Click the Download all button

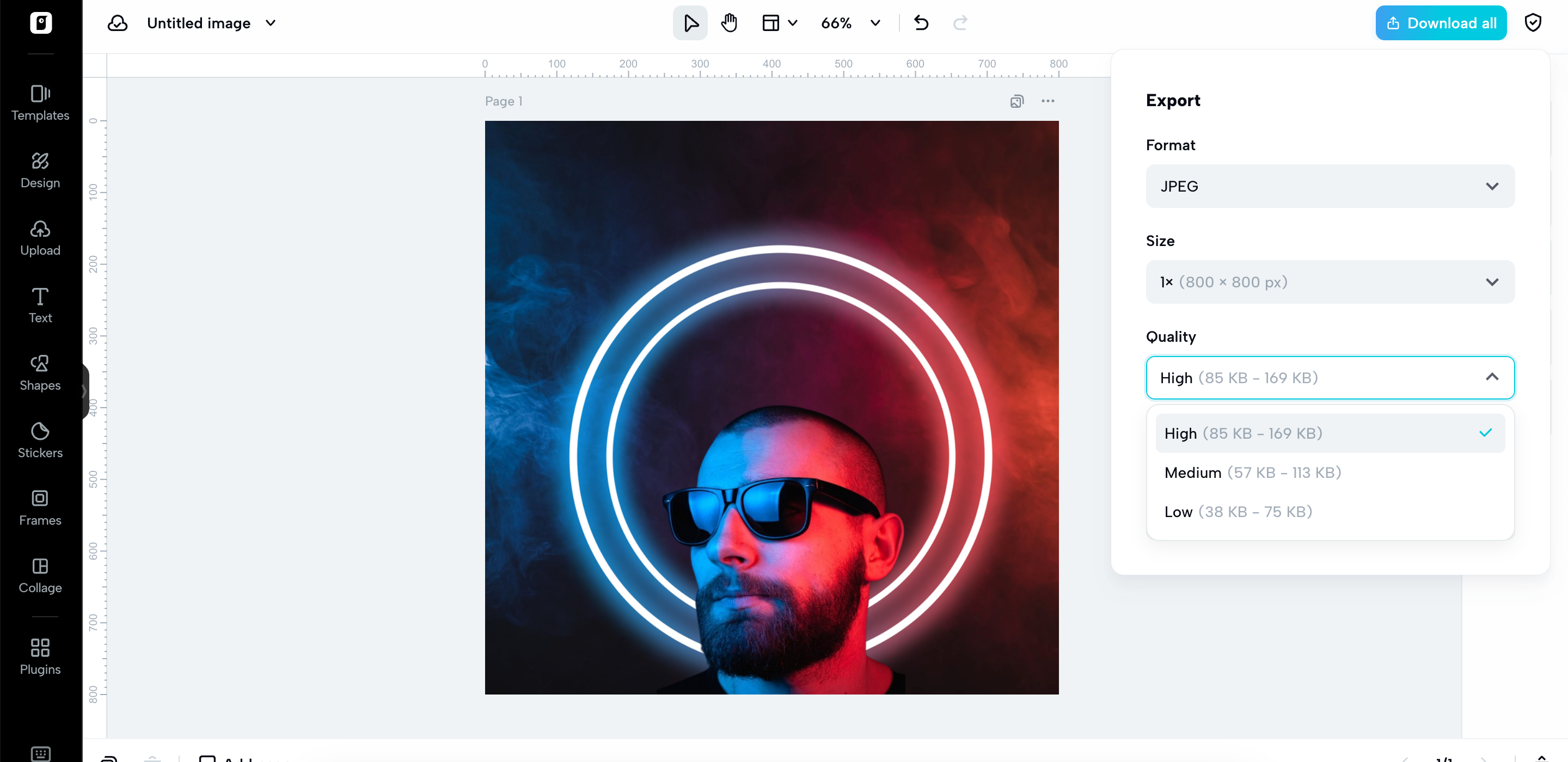pyautogui.click(x=1440, y=23)
